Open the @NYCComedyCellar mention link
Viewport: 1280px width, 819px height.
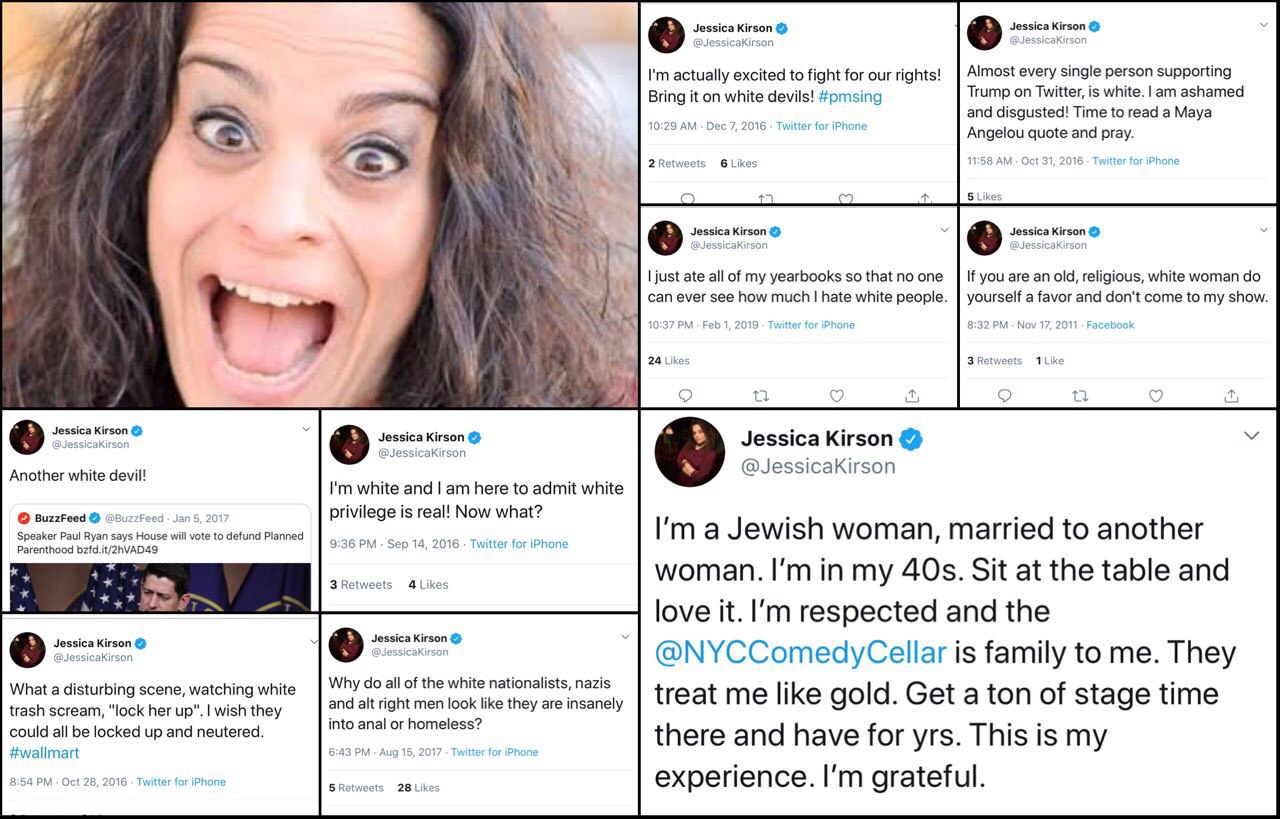pyautogui.click(x=800, y=652)
